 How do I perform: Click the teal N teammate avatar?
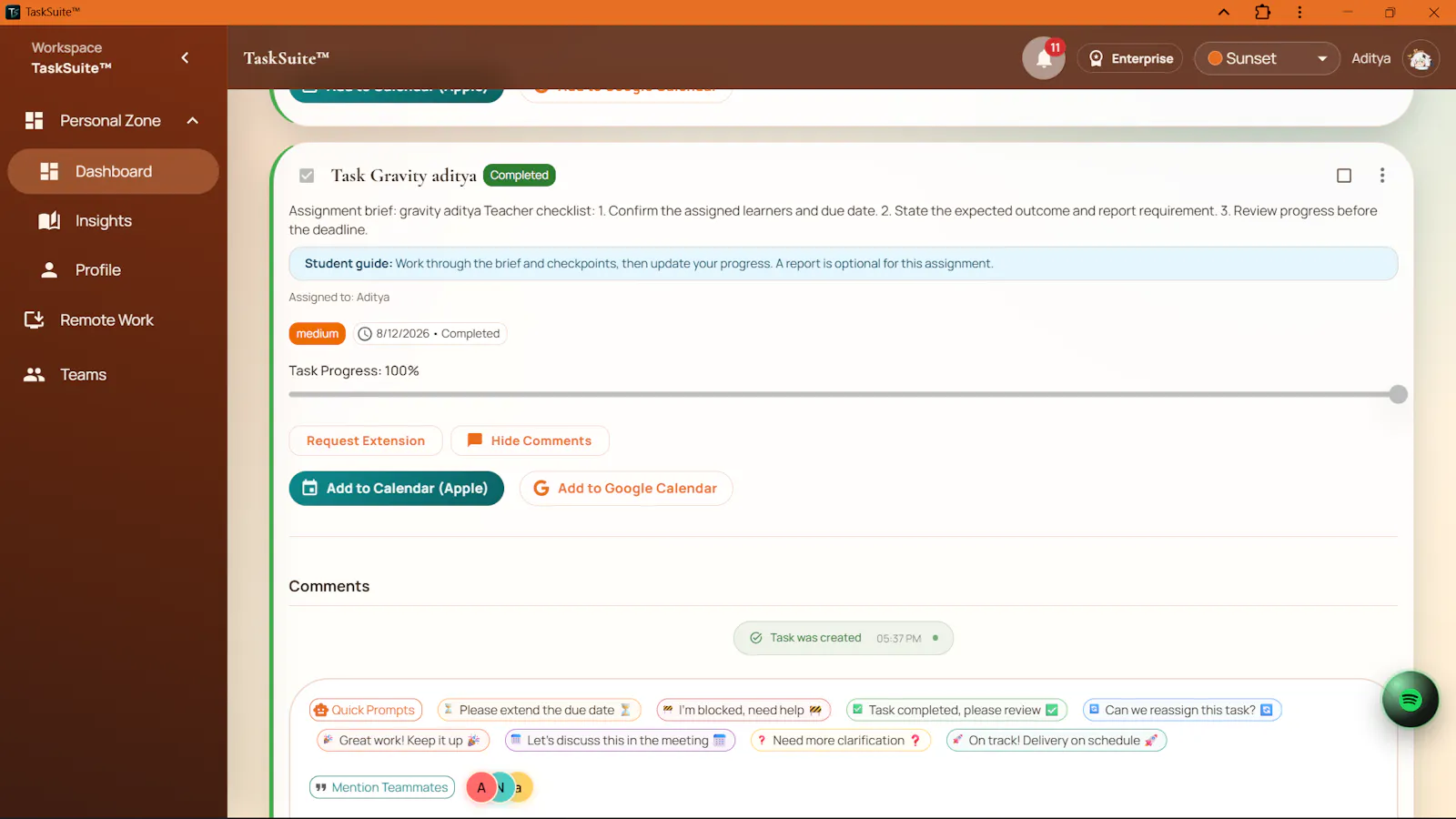[503, 787]
